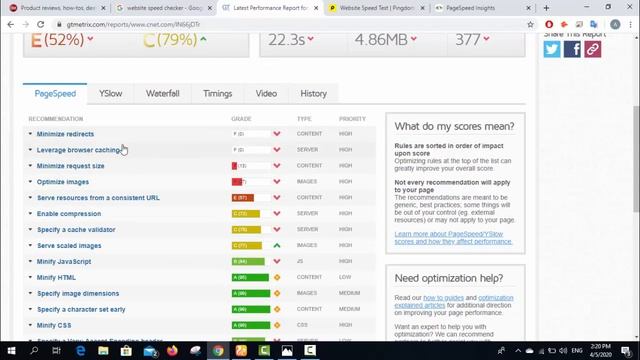Click the Minify JavaScript green grade bar

[x=248, y=262]
